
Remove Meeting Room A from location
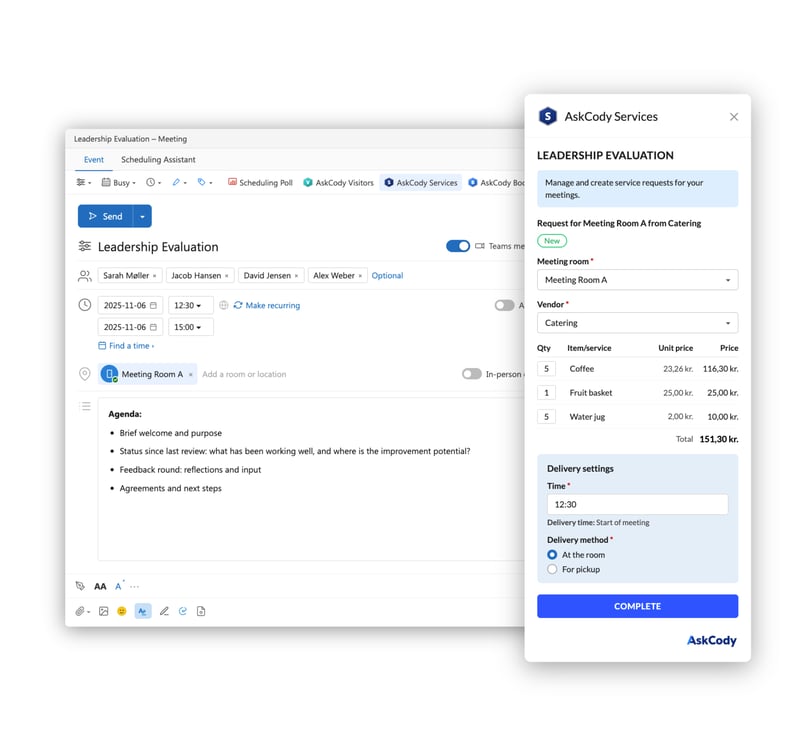(191, 374)
